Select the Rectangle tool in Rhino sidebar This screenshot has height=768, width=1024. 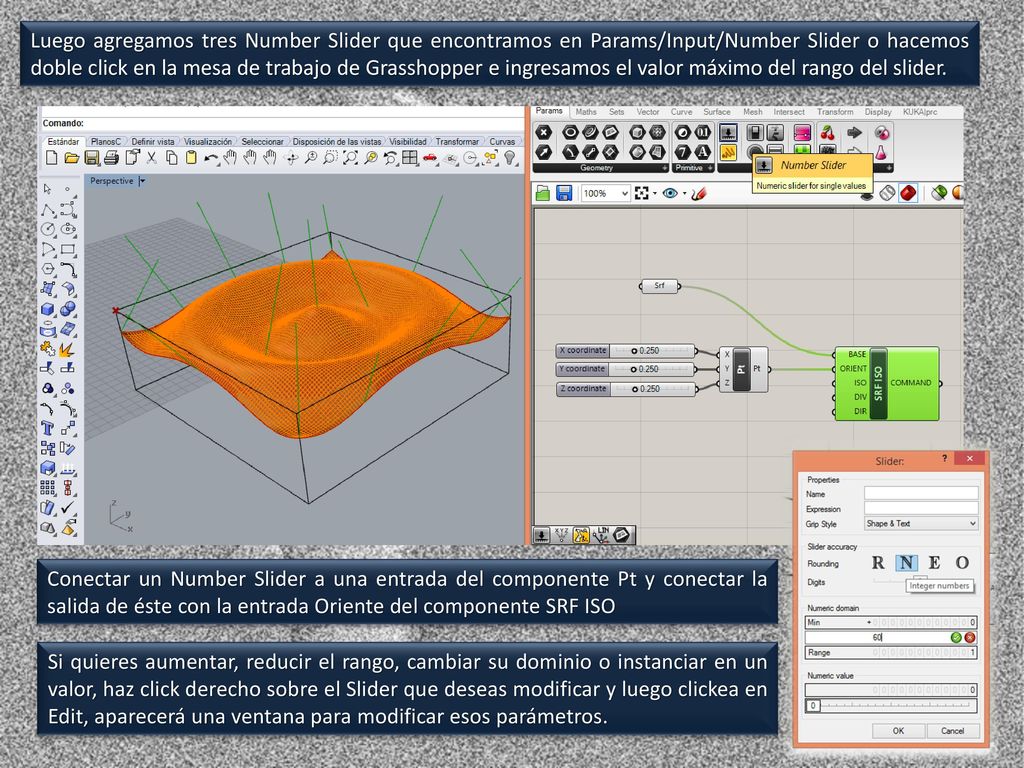pyautogui.click(x=67, y=249)
